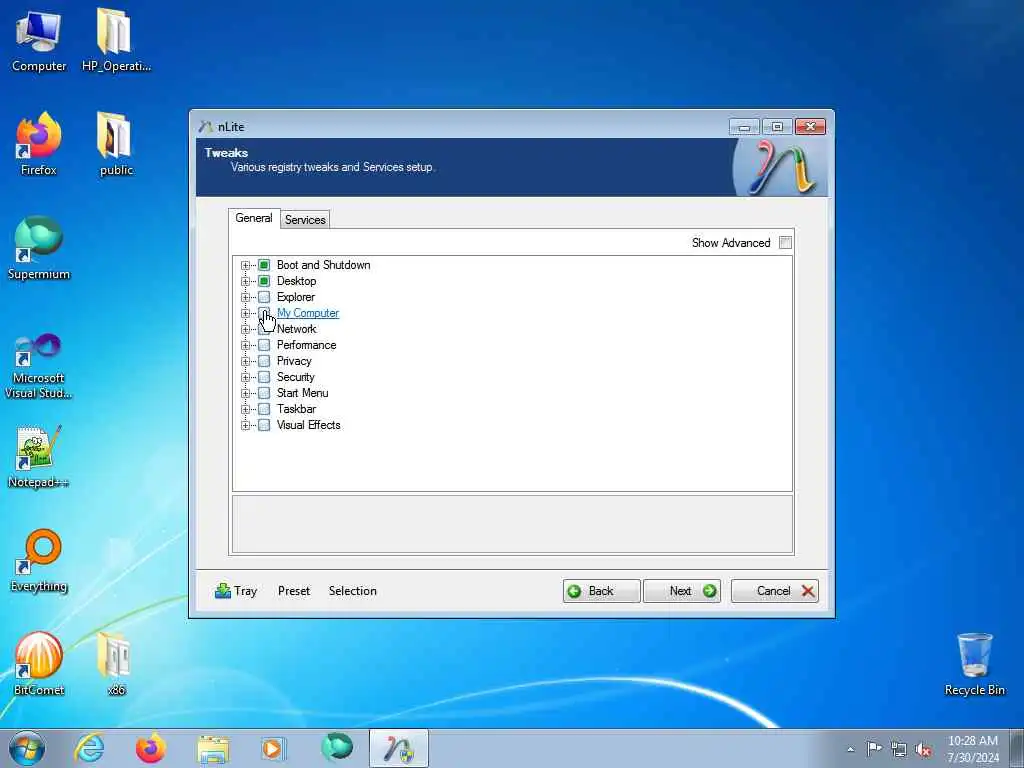The image size is (1024, 768).
Task: Select the Visual Effects label
Action: click(308, 425)
